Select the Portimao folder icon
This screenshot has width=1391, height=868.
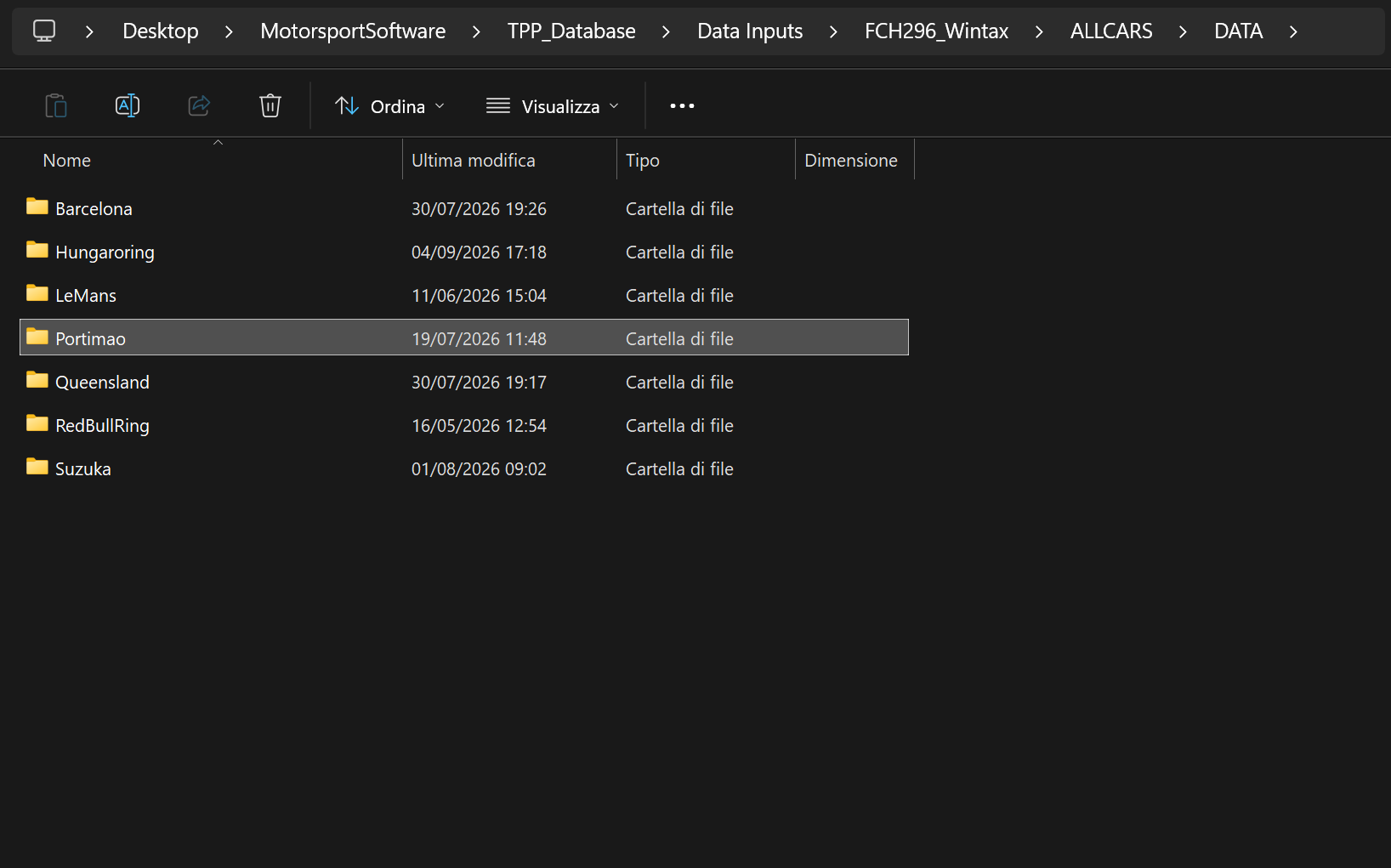37,337
